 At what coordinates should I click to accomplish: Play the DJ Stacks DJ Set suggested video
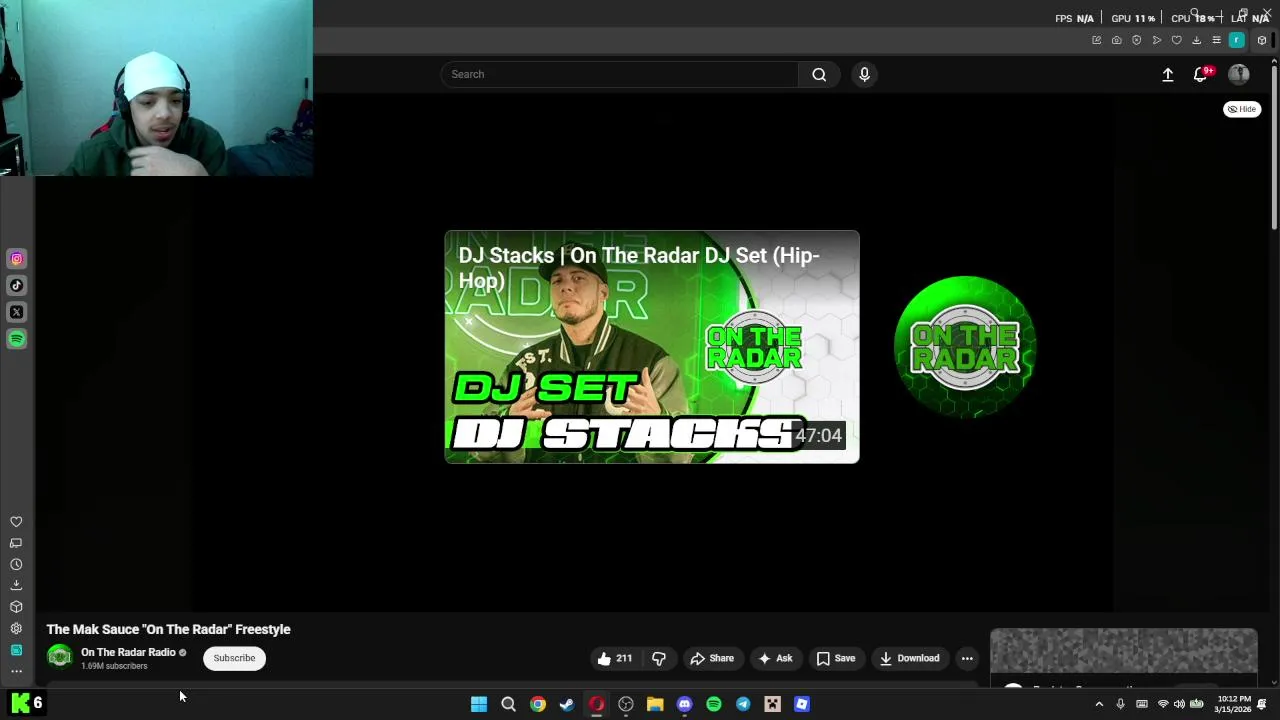pos(652,347)
